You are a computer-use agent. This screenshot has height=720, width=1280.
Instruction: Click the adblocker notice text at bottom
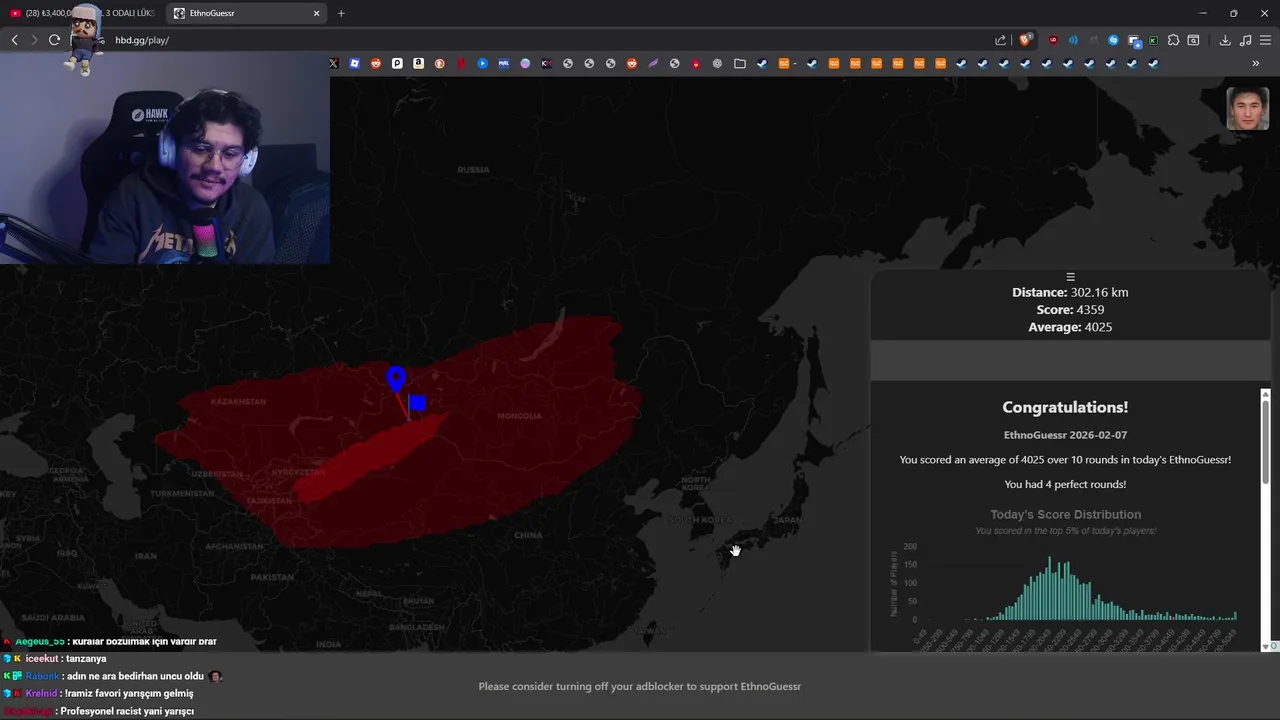[x=640, y=686]
